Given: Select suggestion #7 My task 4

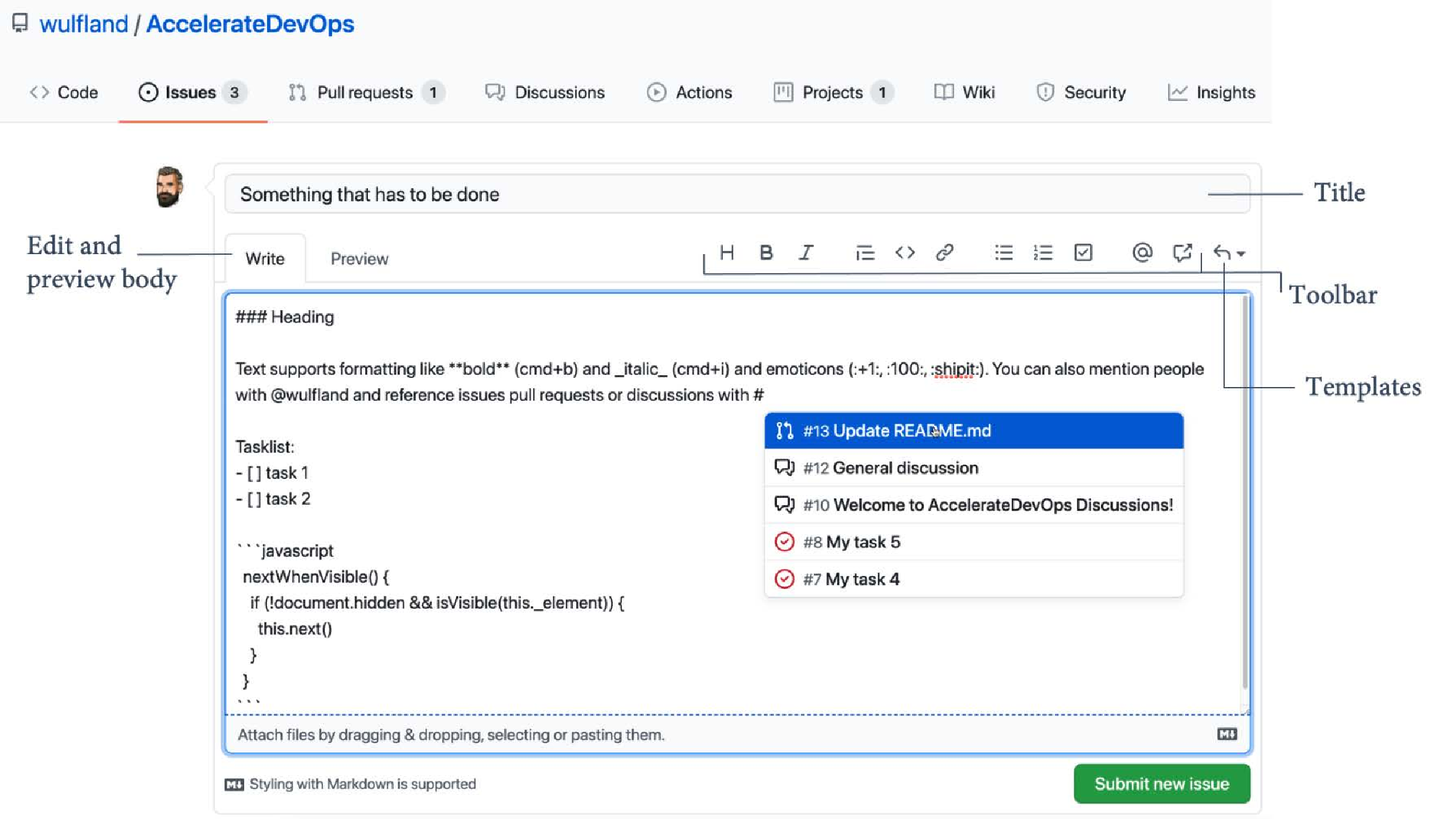Looking at the screenshot, I should pyautogui.click(x=973, y=579).
